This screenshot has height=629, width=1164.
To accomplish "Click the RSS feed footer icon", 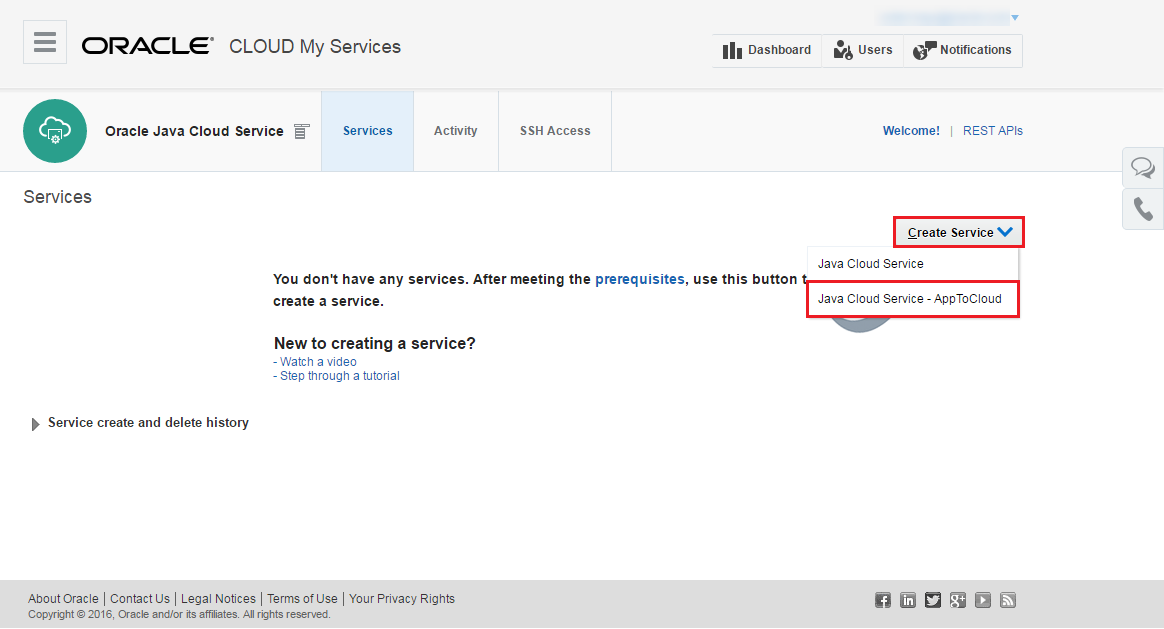I will pos(1007,600).
